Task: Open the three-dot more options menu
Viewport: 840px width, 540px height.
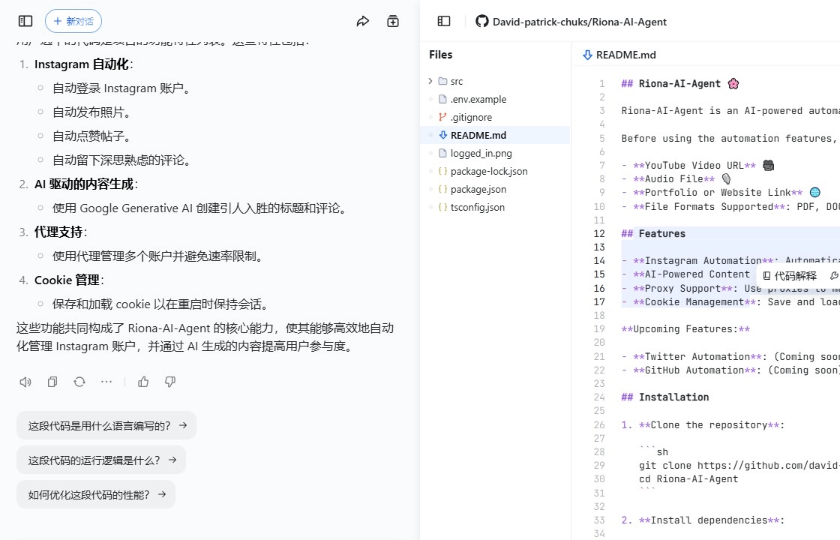Action: pos(106,381)
